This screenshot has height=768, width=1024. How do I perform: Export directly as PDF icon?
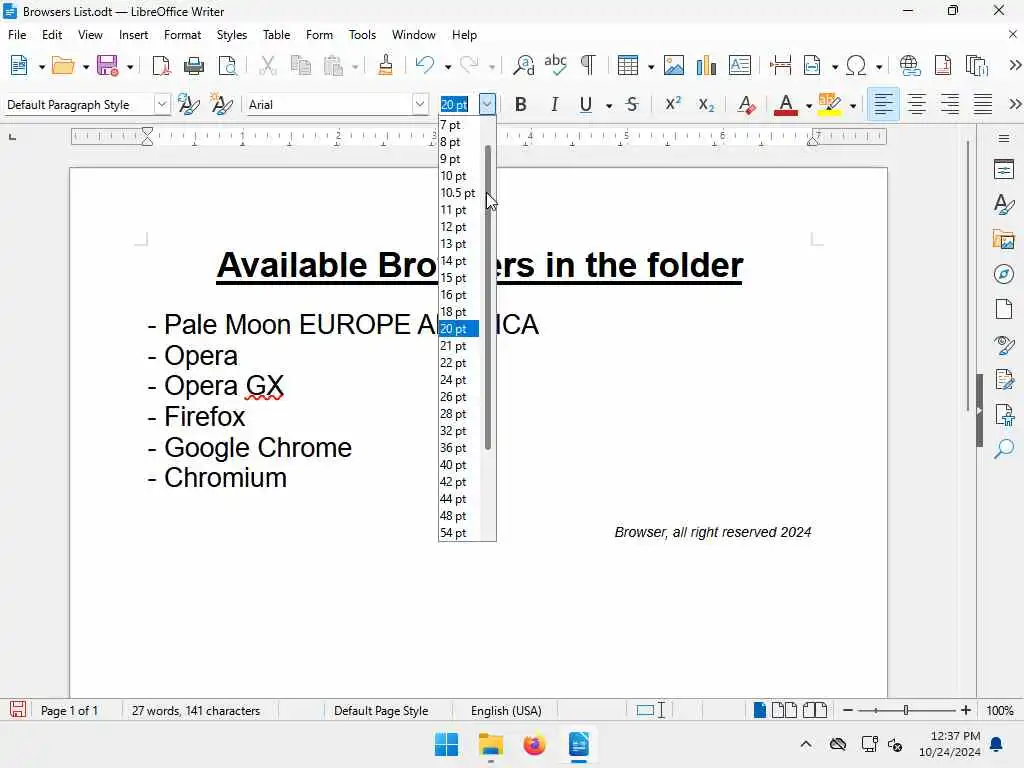coord(161,65)
